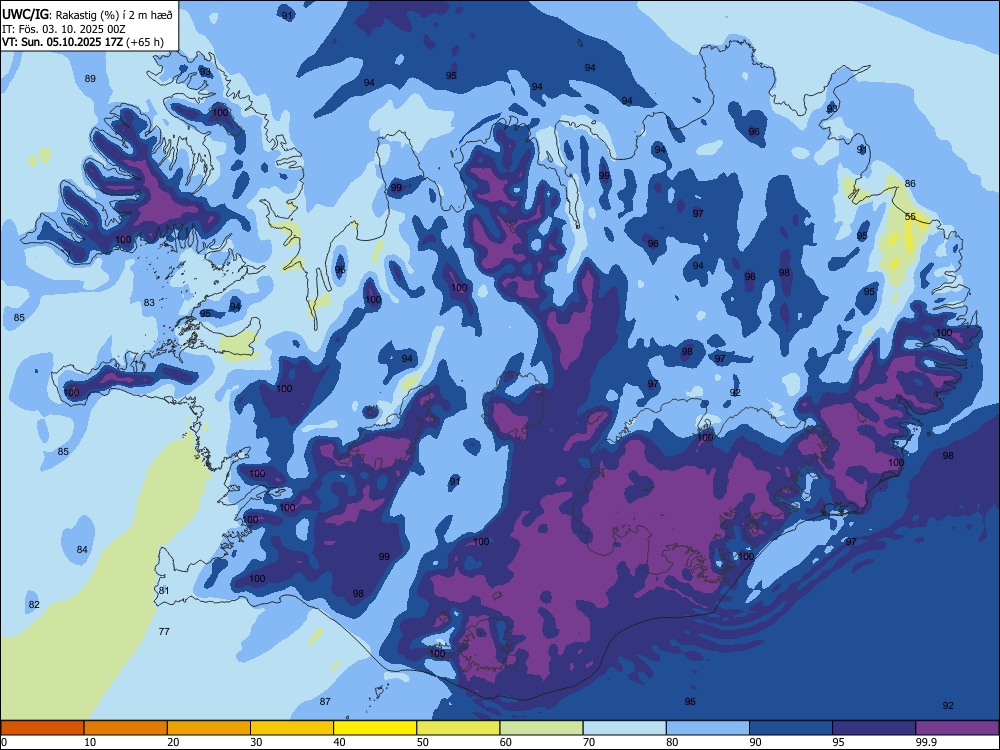
Task: Click the map humidity value '89'
Action: pos(90,78)
